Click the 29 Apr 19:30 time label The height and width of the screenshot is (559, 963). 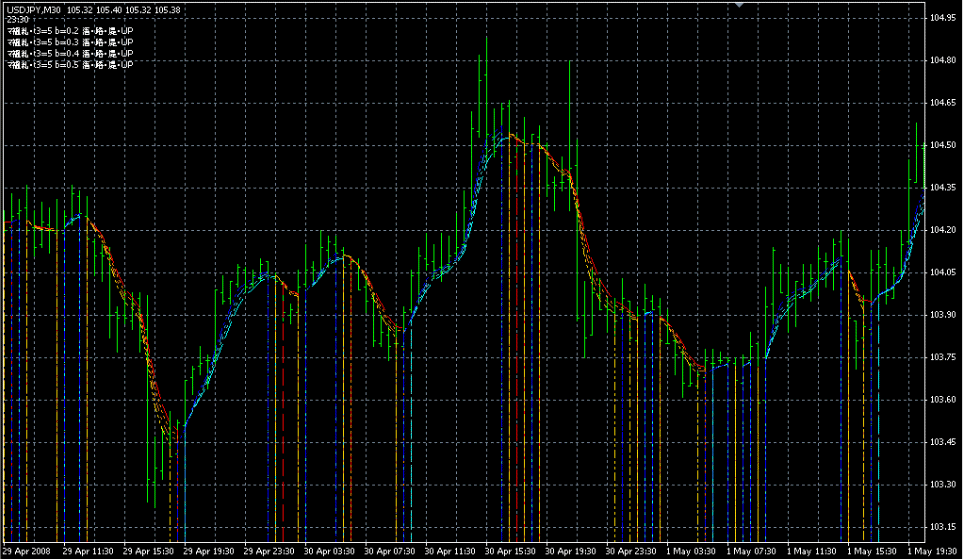click(x=210, y=551)
